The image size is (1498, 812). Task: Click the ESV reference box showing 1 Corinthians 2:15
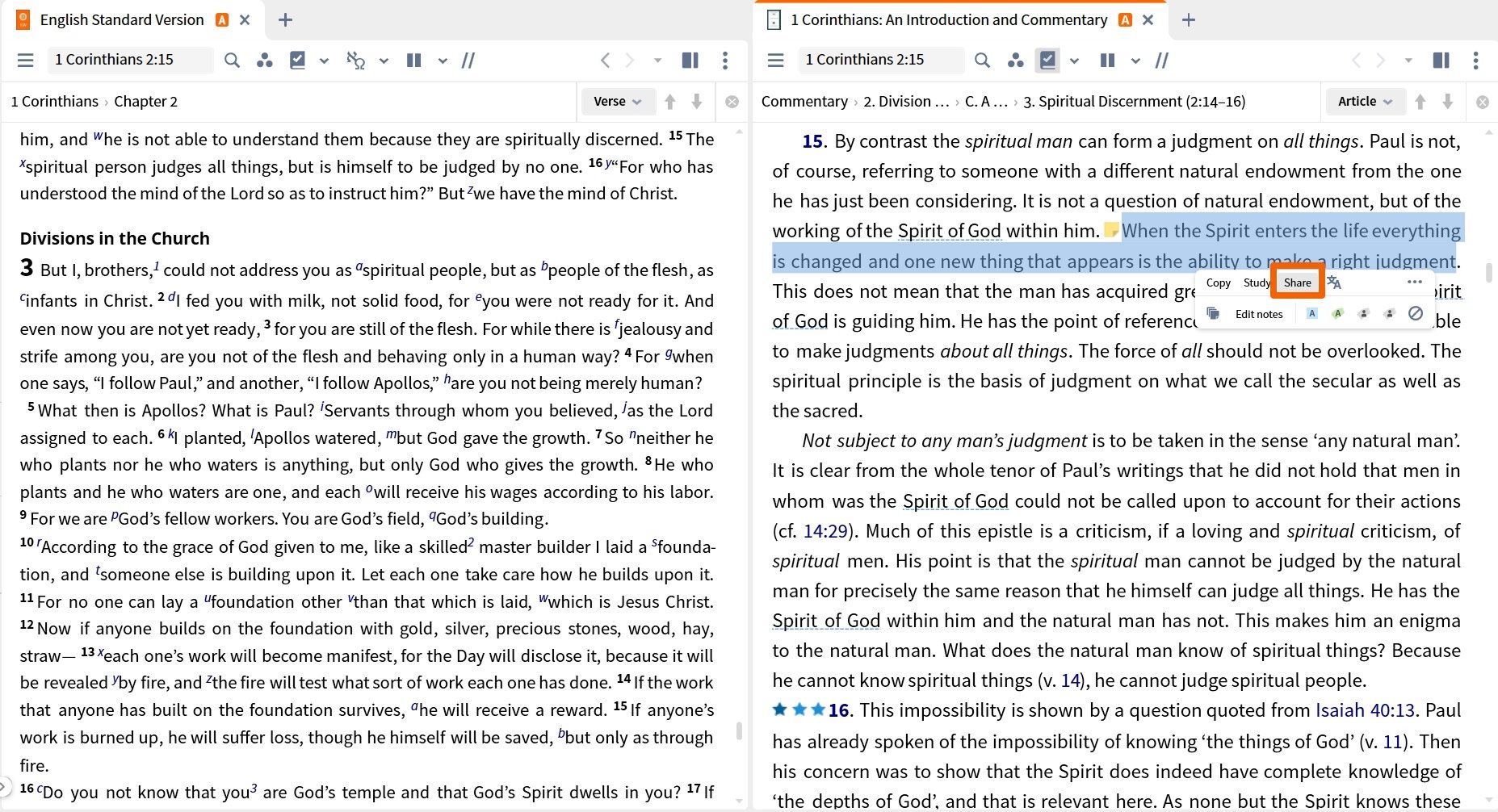131,60
